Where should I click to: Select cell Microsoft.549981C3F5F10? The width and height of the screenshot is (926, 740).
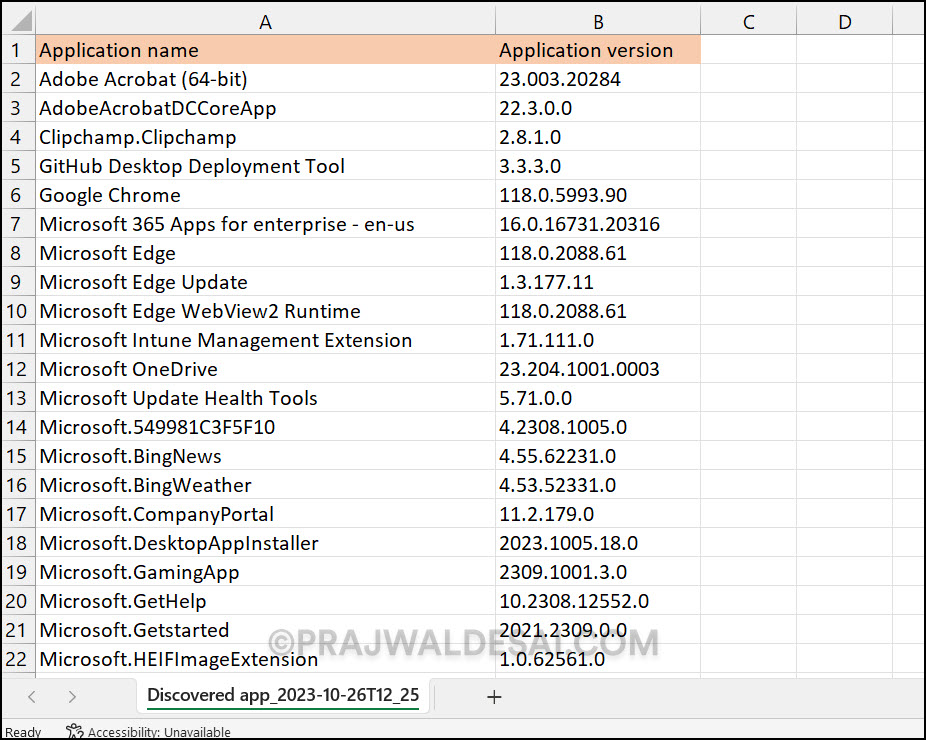(265, 427)
